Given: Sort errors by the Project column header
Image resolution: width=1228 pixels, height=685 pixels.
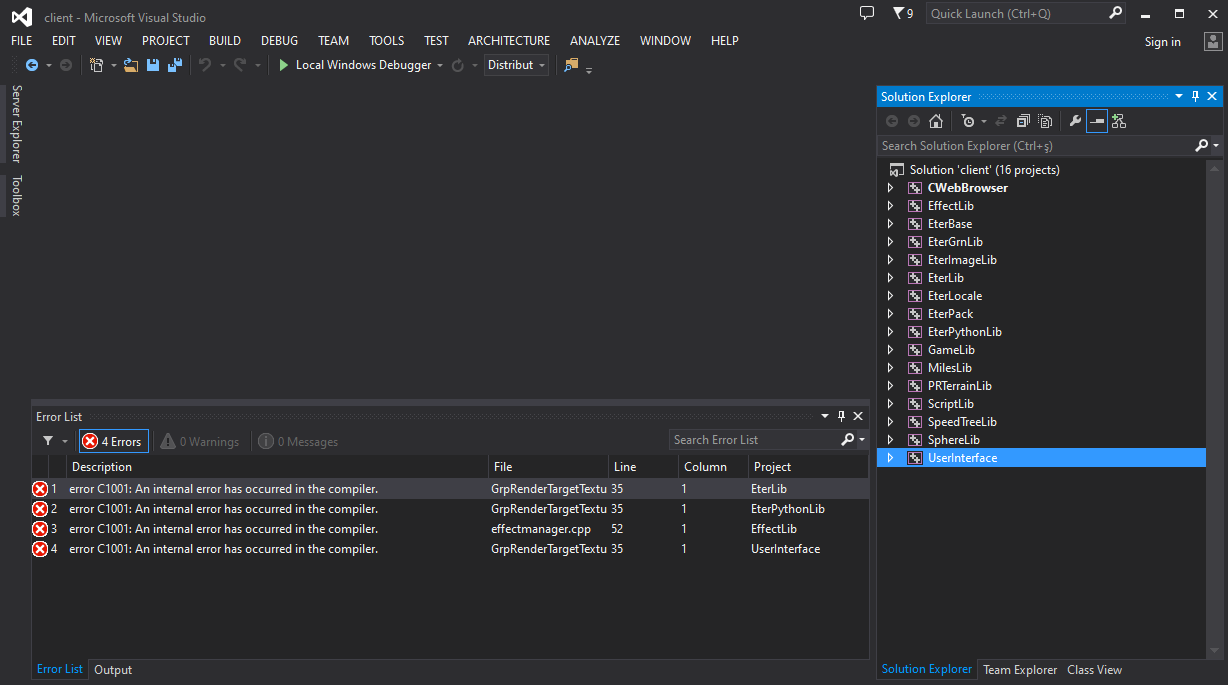Looking at the screenshot, I should pos(808,467).
